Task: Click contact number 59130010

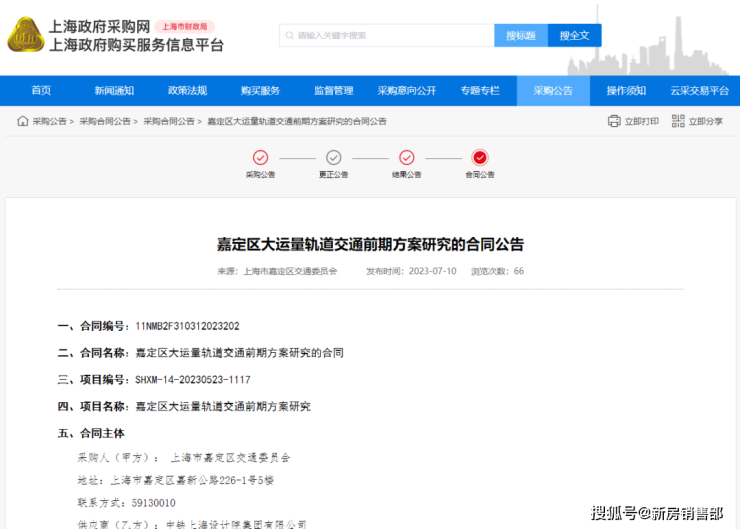Action: [154, 503]
